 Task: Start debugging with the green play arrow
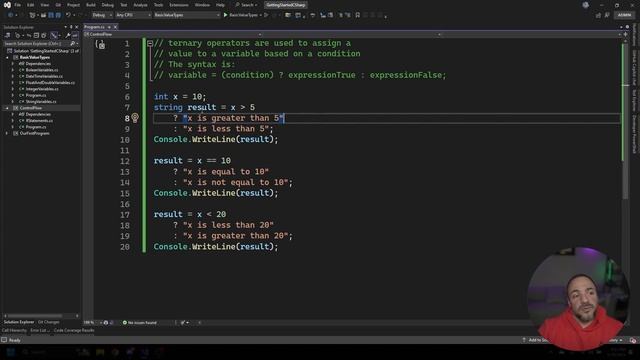225,15
